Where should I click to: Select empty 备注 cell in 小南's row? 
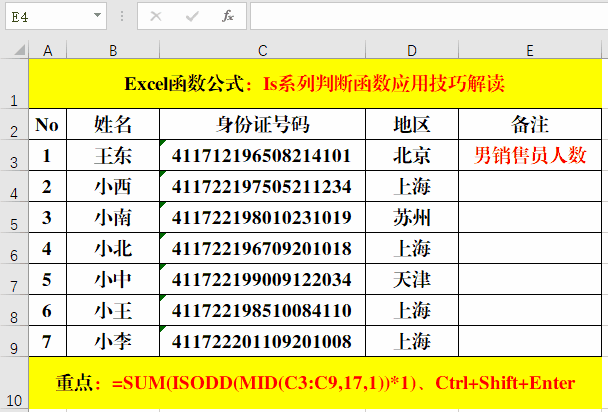(530, 217)
